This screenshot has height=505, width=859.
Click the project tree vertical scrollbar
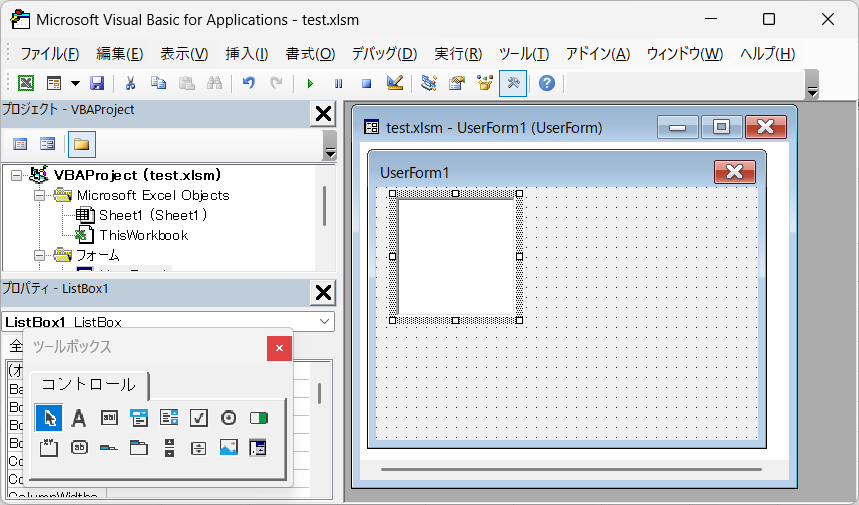324,206
